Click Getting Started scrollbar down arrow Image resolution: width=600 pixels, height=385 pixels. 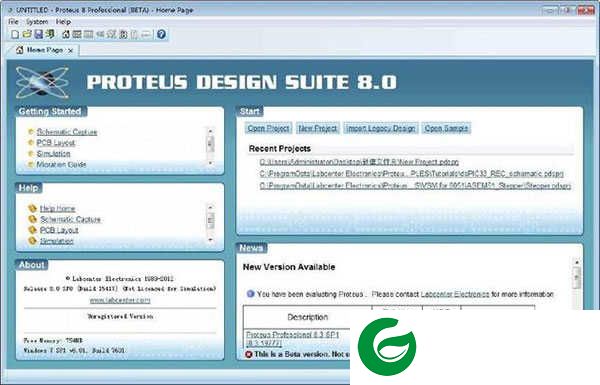[x=210, y=163]
